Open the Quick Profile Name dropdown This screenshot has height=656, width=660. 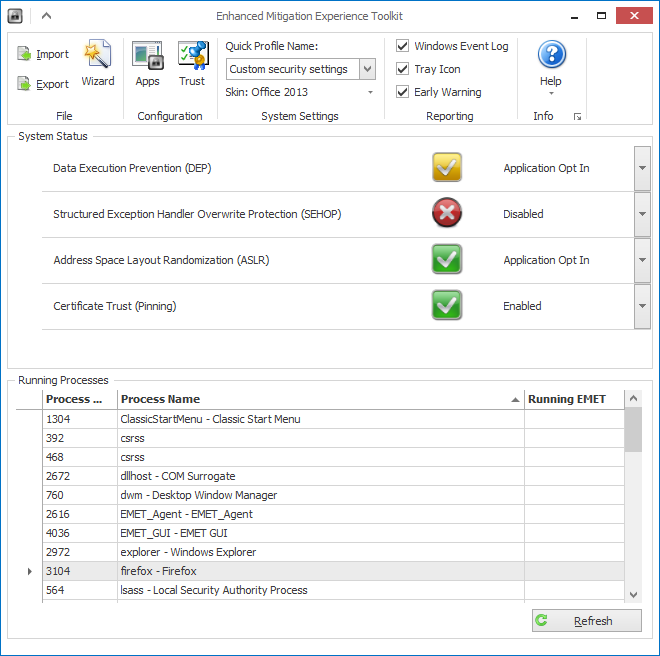coord(367,69)
